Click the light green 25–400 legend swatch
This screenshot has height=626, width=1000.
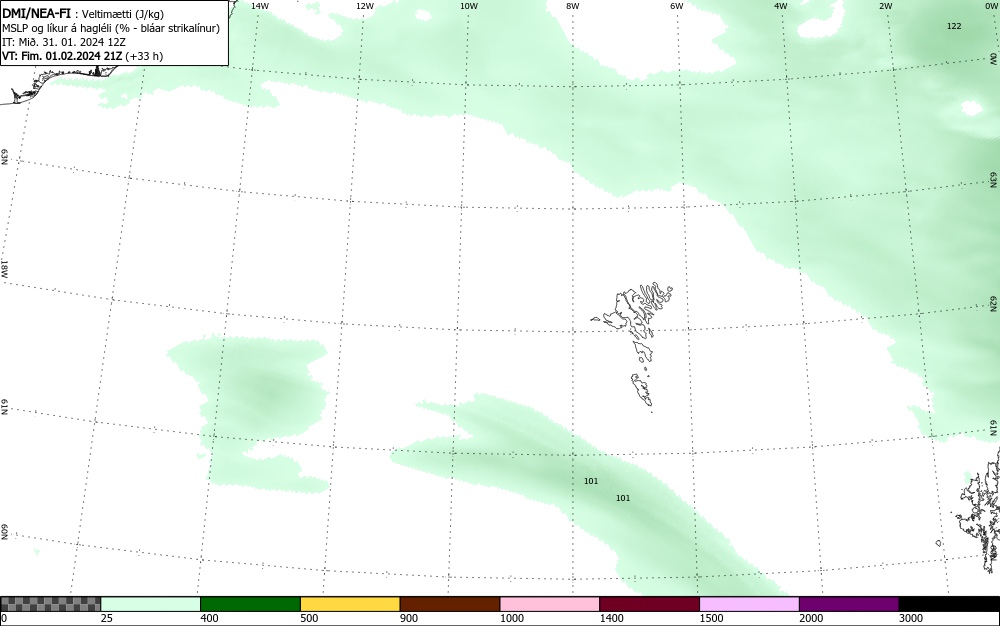(151, 604)
